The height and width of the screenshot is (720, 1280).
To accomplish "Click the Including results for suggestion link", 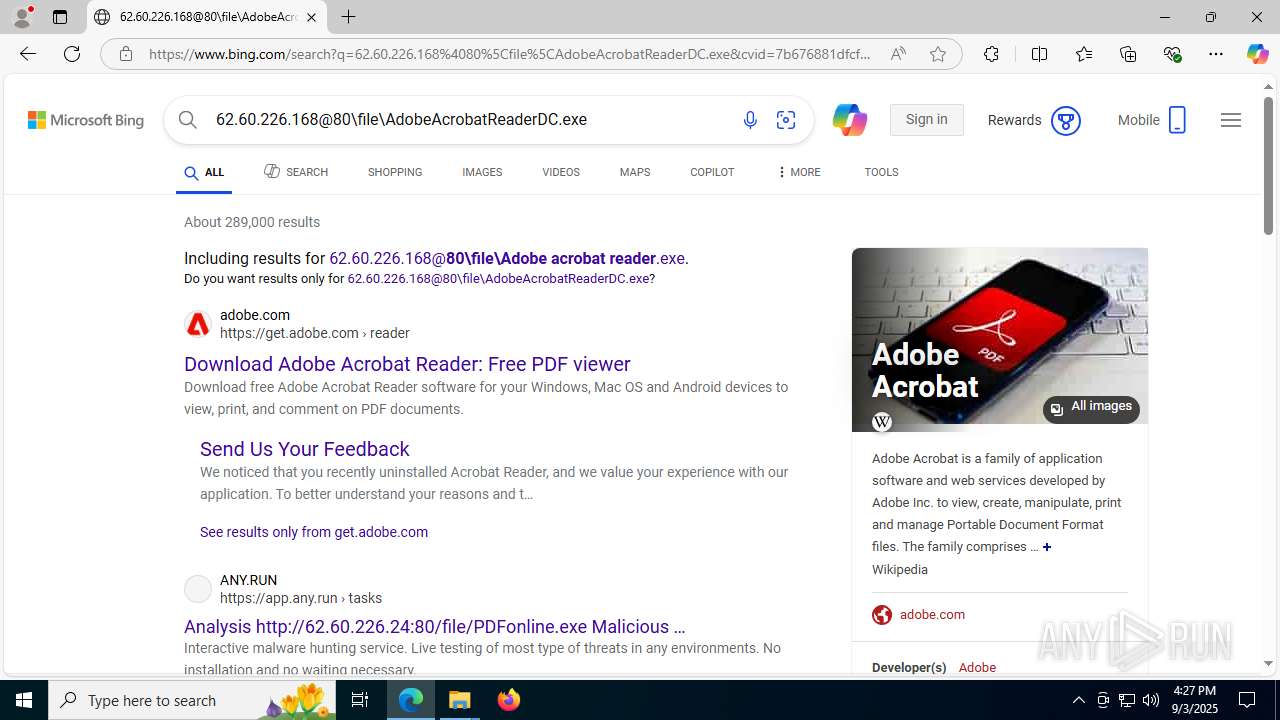I will coord(507,258).
